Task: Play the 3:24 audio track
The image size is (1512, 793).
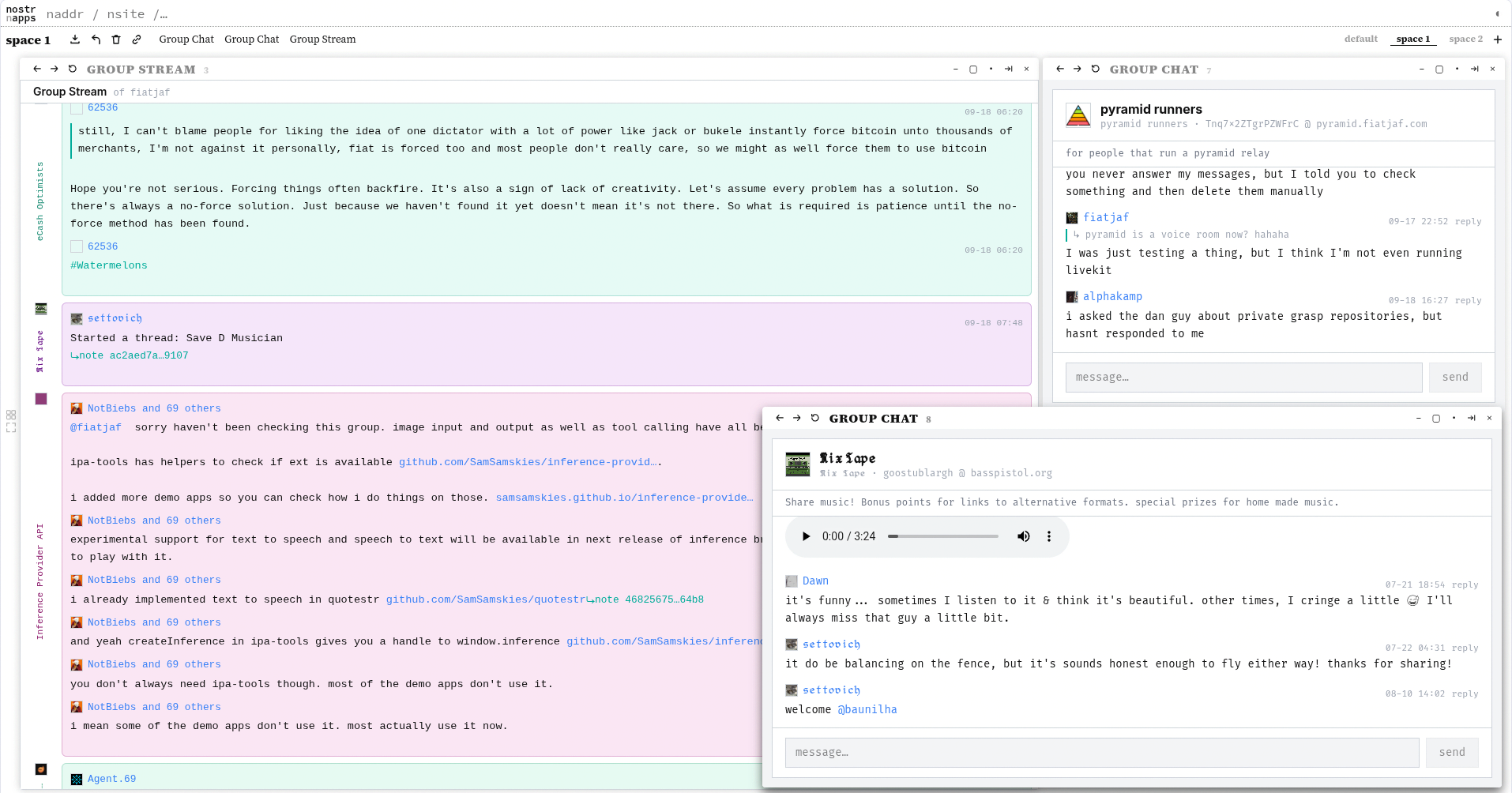Action: (x=806, y=536)
